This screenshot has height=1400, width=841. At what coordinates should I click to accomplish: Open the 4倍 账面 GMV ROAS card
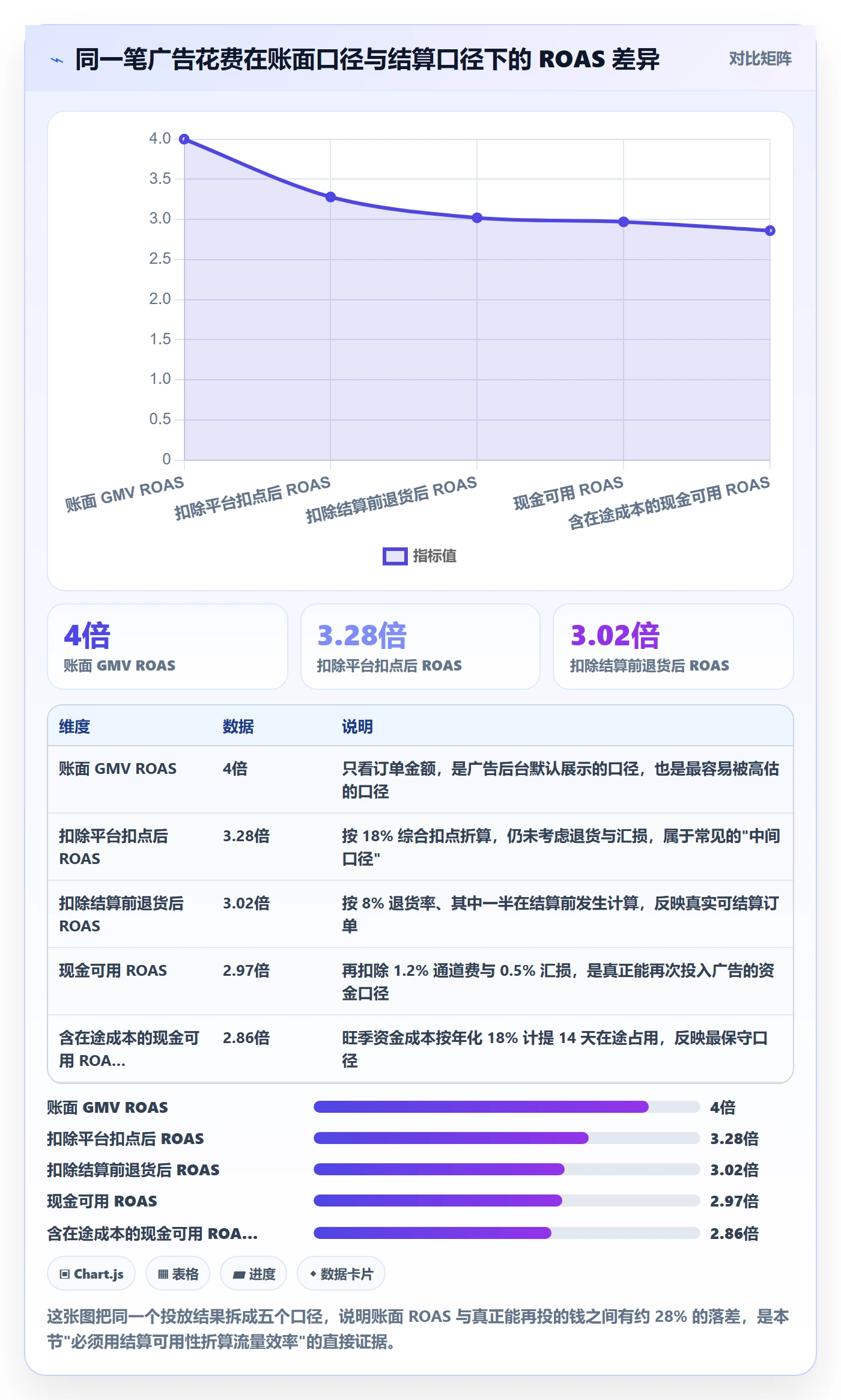tap(168, 647)
